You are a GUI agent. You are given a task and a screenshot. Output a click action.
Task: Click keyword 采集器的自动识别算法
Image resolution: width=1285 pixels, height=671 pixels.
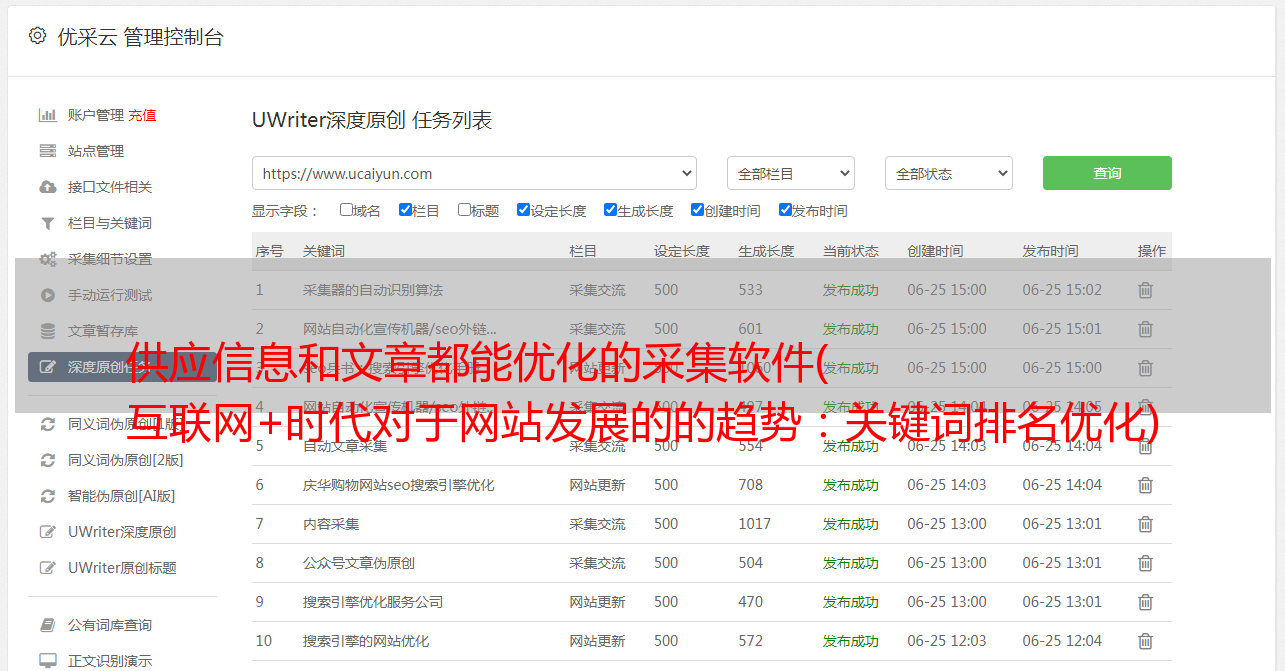tap(373, 290)
